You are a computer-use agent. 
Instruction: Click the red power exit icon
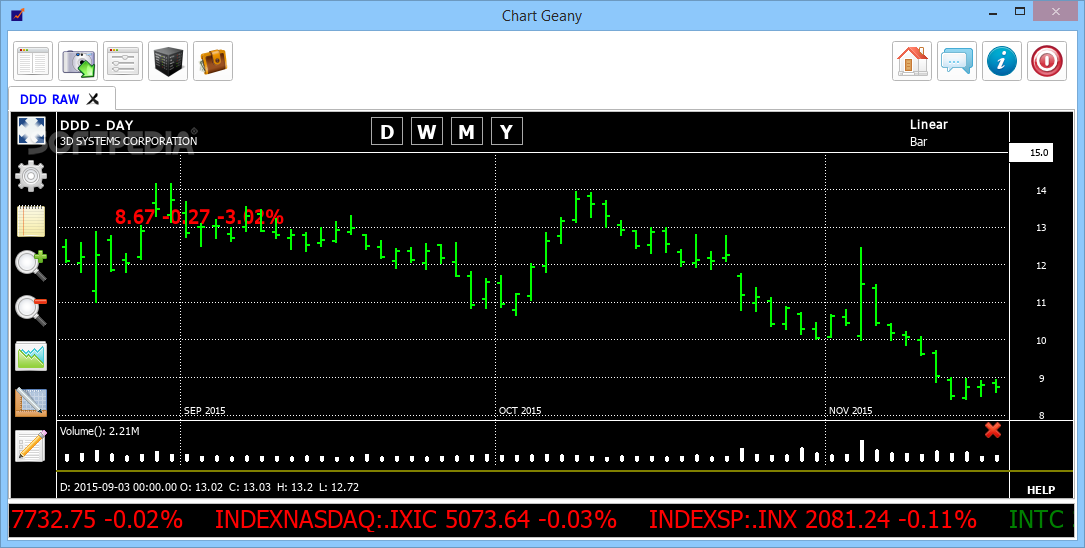pos(1047,61)
